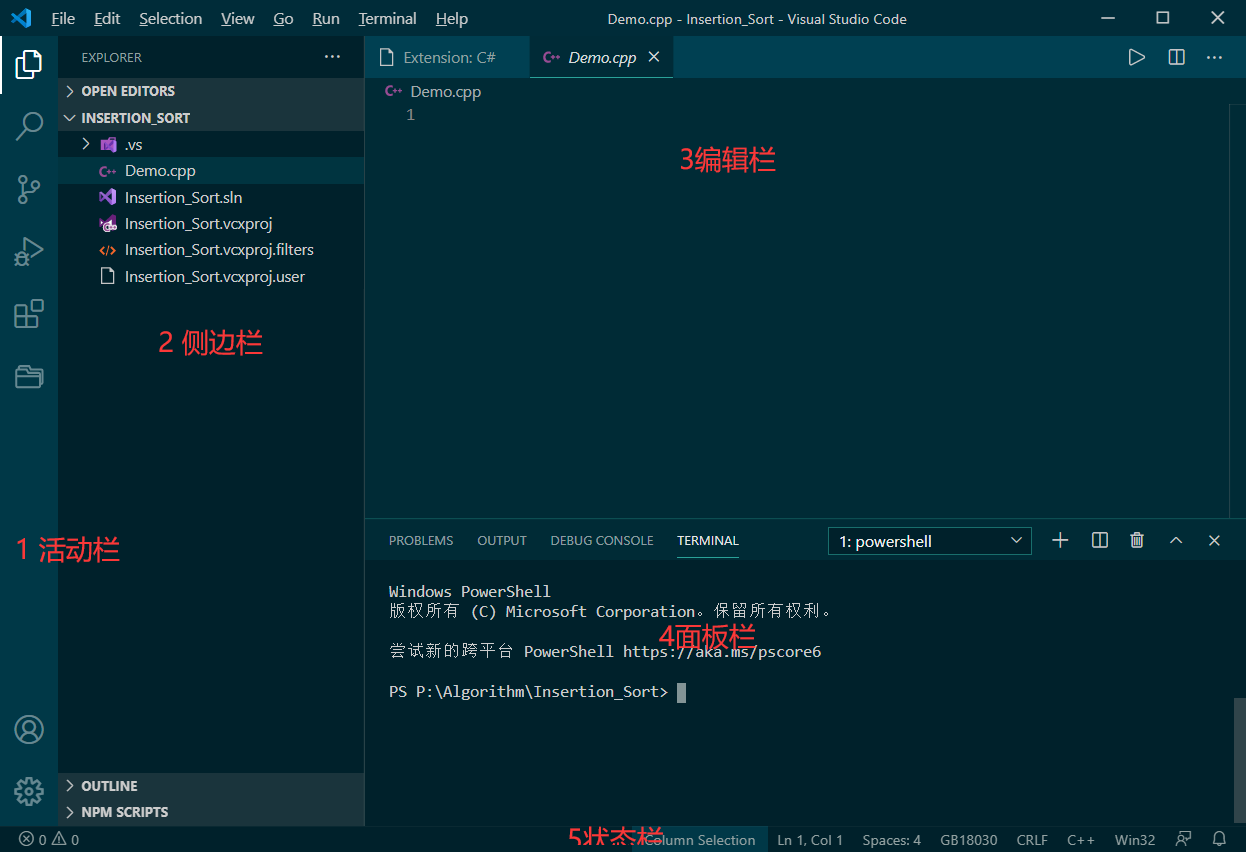Viewport: 1246px width, 852px height.
Task: Open editor More Actions ellipsis
Action: (1214, 57)
